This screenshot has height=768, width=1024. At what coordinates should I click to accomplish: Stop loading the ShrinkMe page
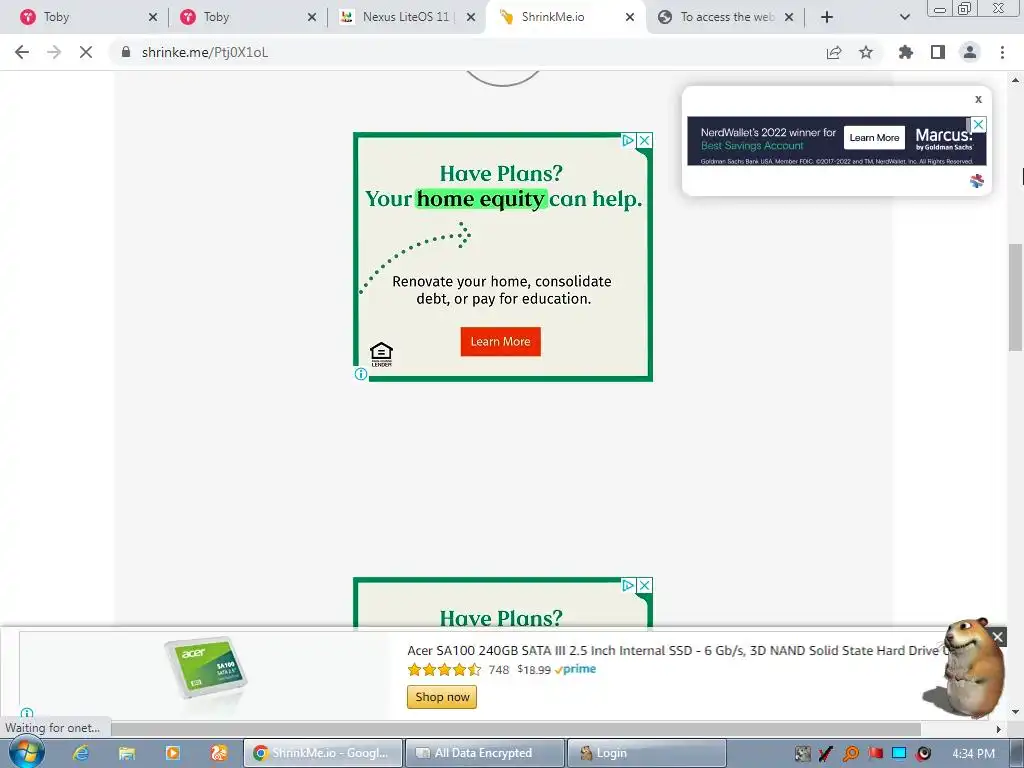86,52
